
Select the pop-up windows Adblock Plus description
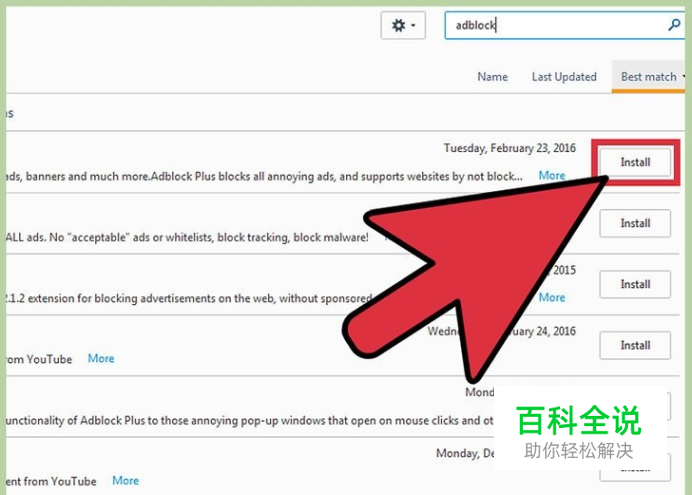click(249, 420)
